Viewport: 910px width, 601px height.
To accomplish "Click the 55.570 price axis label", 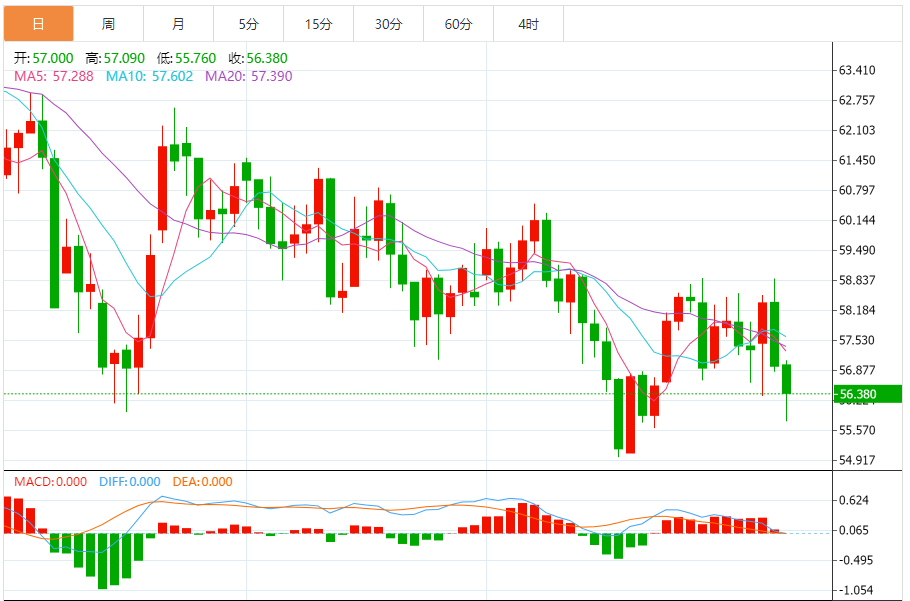I will [857, 430].
